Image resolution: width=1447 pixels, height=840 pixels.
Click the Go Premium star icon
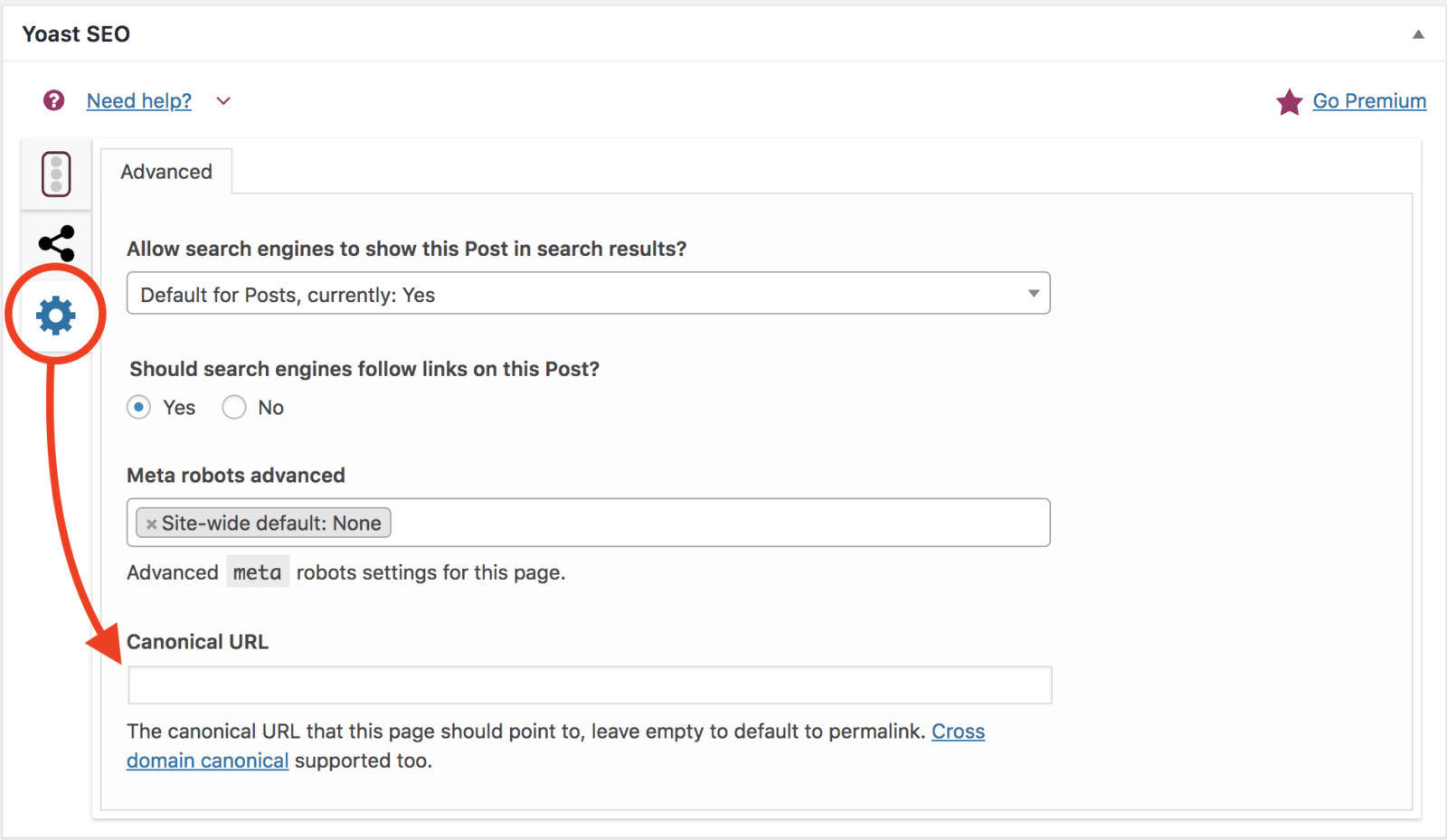tap(1289, 102)
